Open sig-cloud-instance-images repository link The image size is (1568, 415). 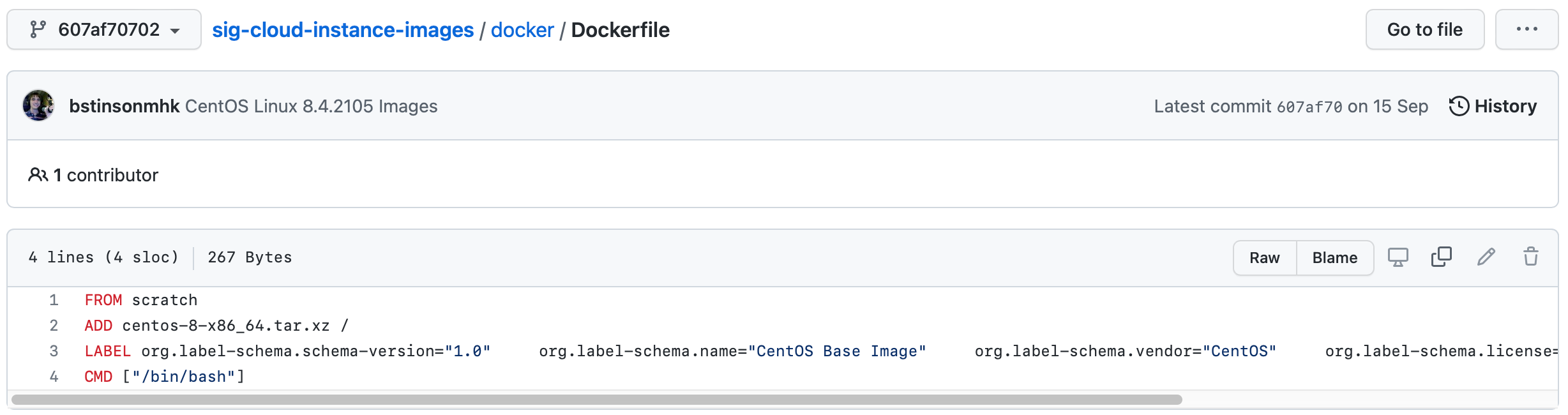point(343,30)
